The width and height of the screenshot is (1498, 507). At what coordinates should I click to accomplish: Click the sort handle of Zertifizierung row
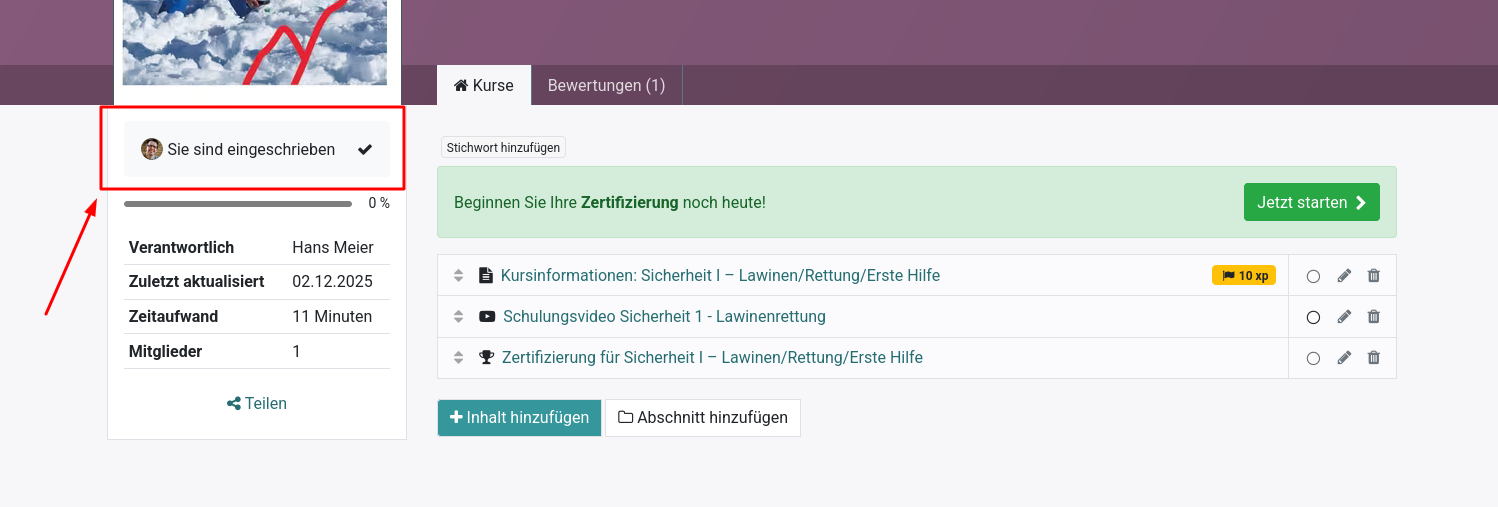[x=459, y=358]
